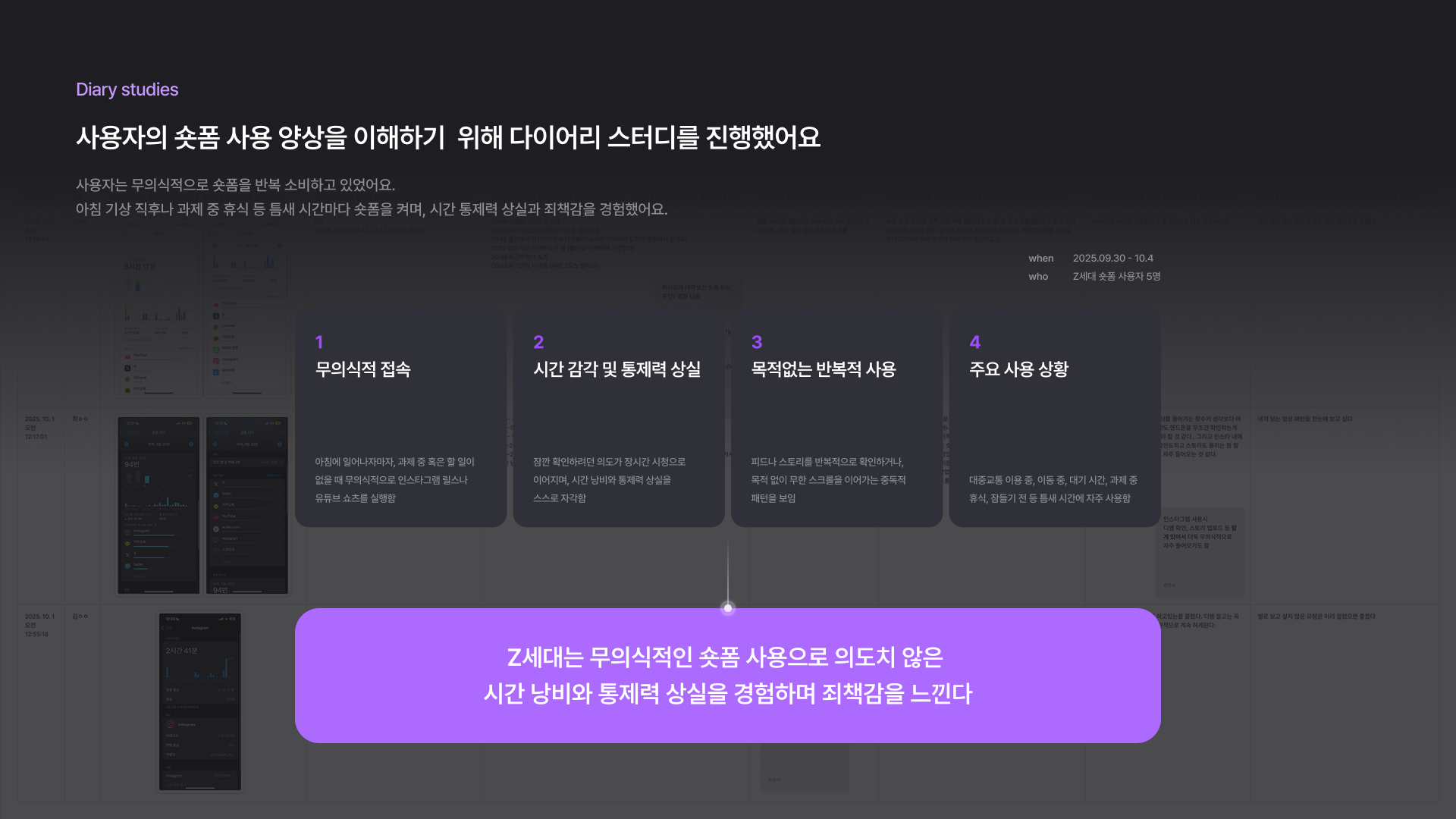This screenshot has width=1456, height=819.
Task: Click the '2025.10.1 오전 12:17:01' date cell
Action: coord(39,428)
